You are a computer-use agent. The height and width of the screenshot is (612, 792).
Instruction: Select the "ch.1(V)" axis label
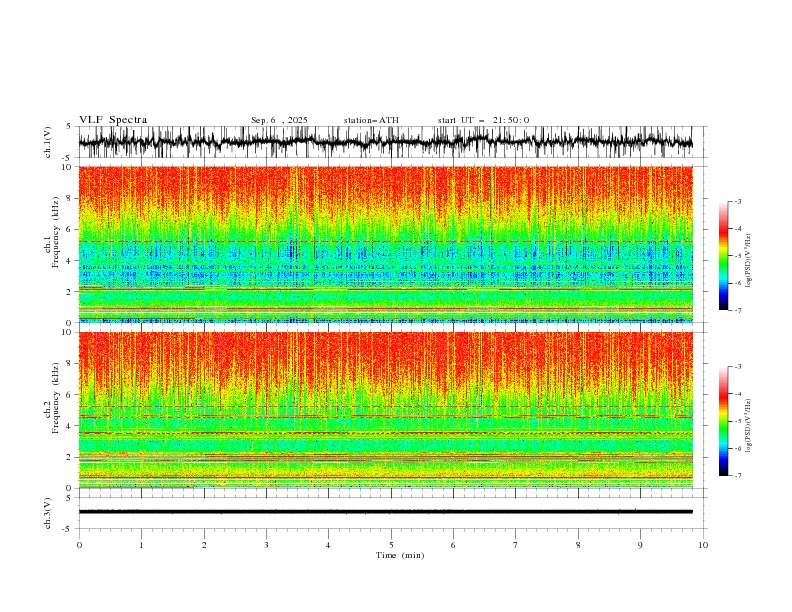(x=48, y=142)
